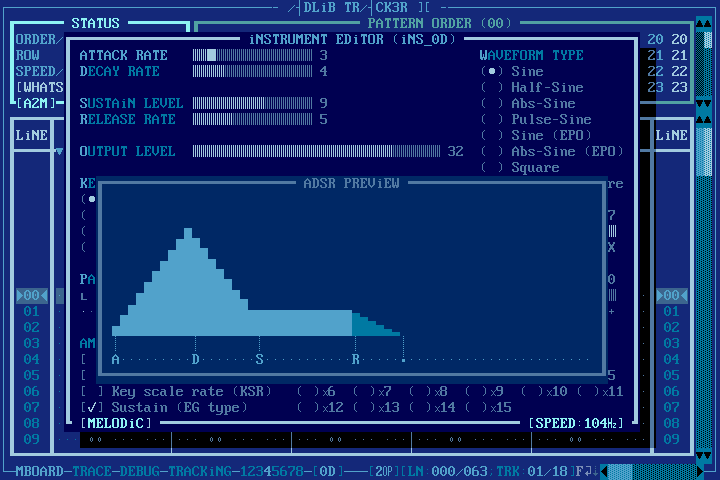Click the MELODiC instrument type label

(x=116, y=423)
